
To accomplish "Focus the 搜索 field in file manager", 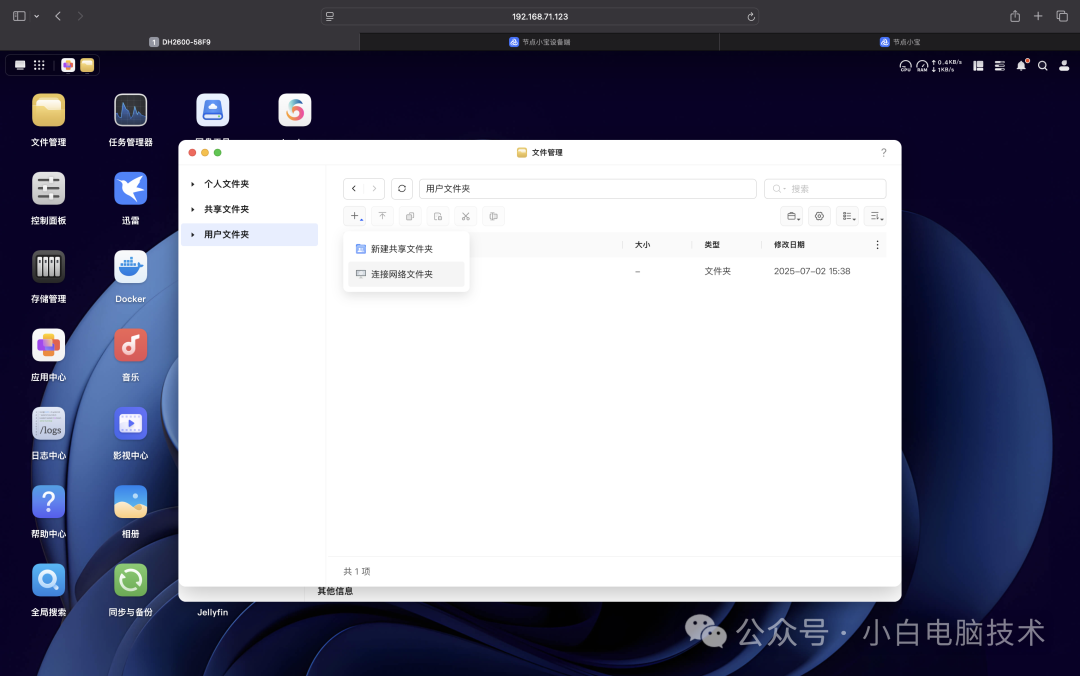I will point(825,189).
